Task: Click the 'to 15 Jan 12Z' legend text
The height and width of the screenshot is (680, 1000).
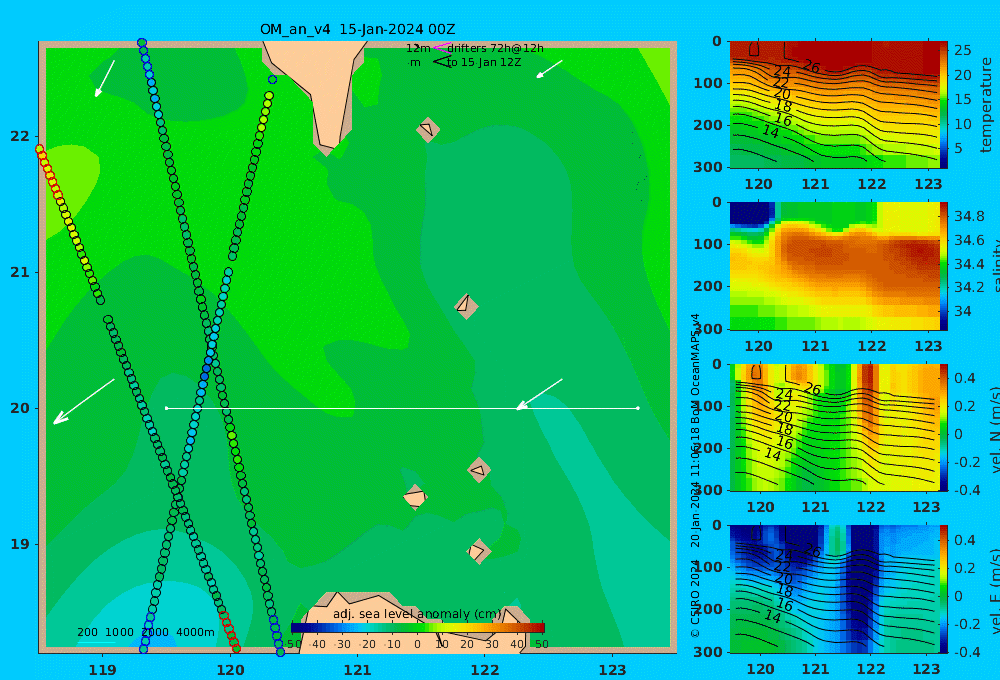Action: (483, 63)
